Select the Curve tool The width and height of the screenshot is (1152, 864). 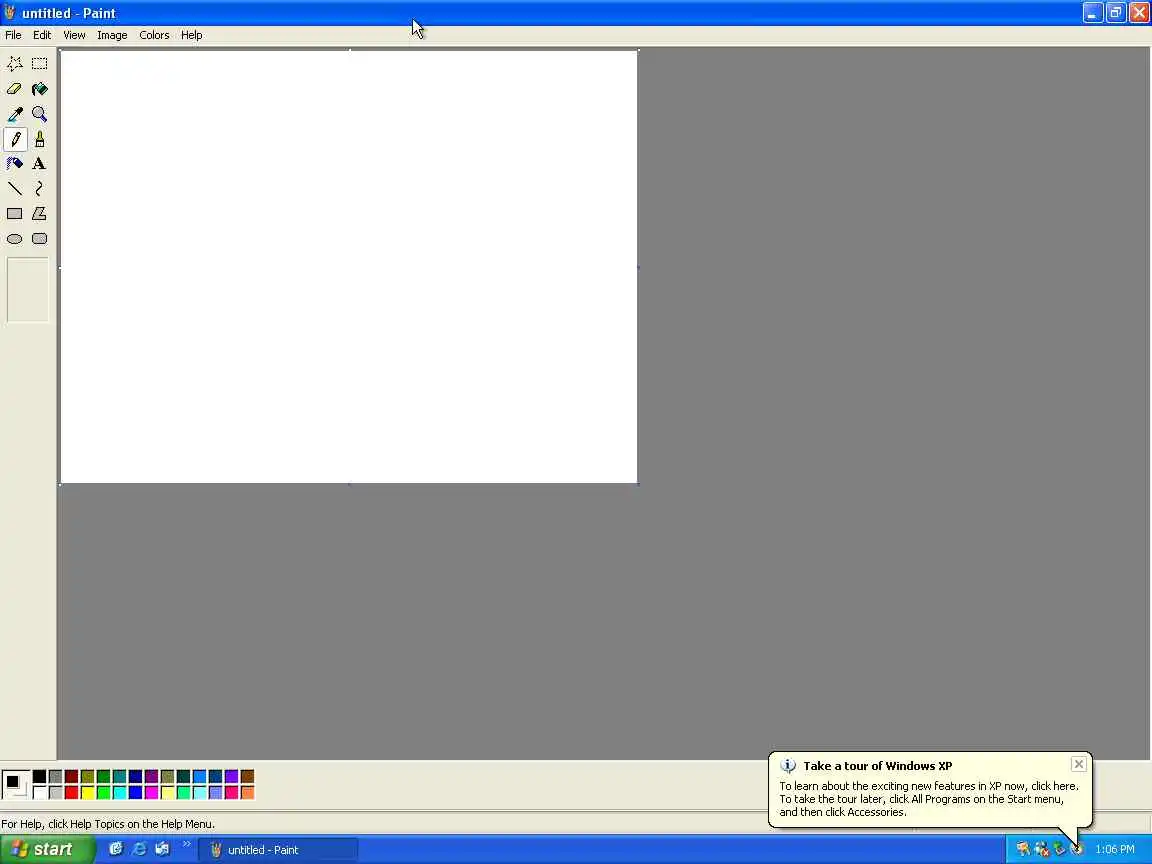click(x=40, y=189)
